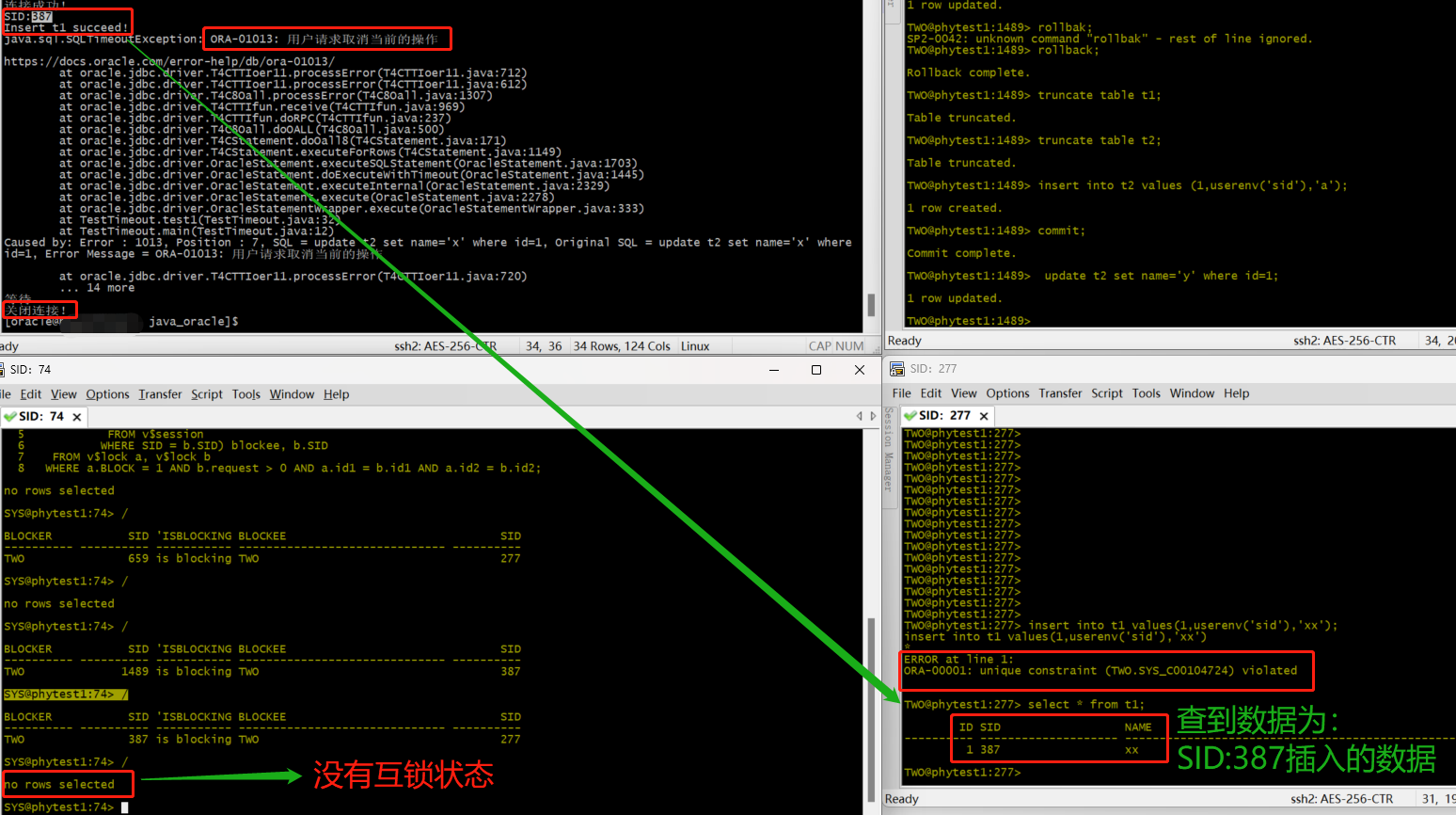Click the green connected checkmark on SID: 74 tab
The image size is (1456, 815).
coord(8,416)
